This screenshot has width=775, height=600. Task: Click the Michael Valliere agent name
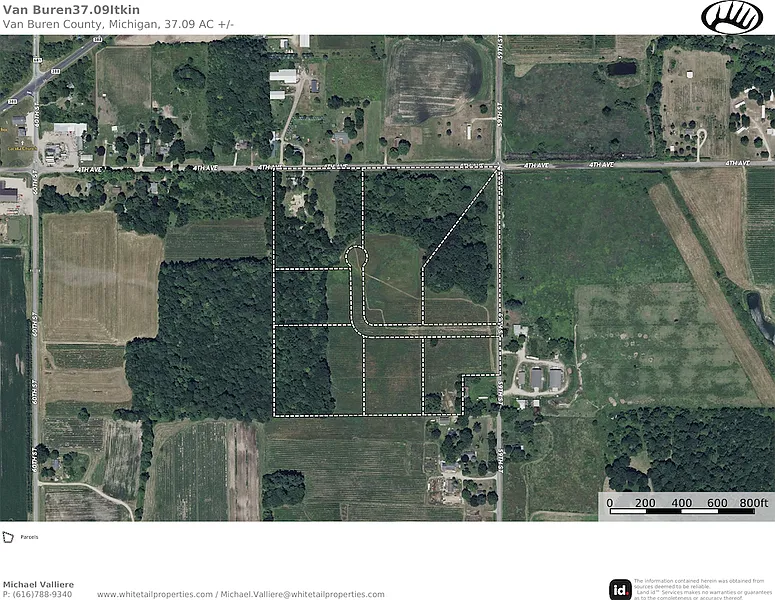(38, 585)
